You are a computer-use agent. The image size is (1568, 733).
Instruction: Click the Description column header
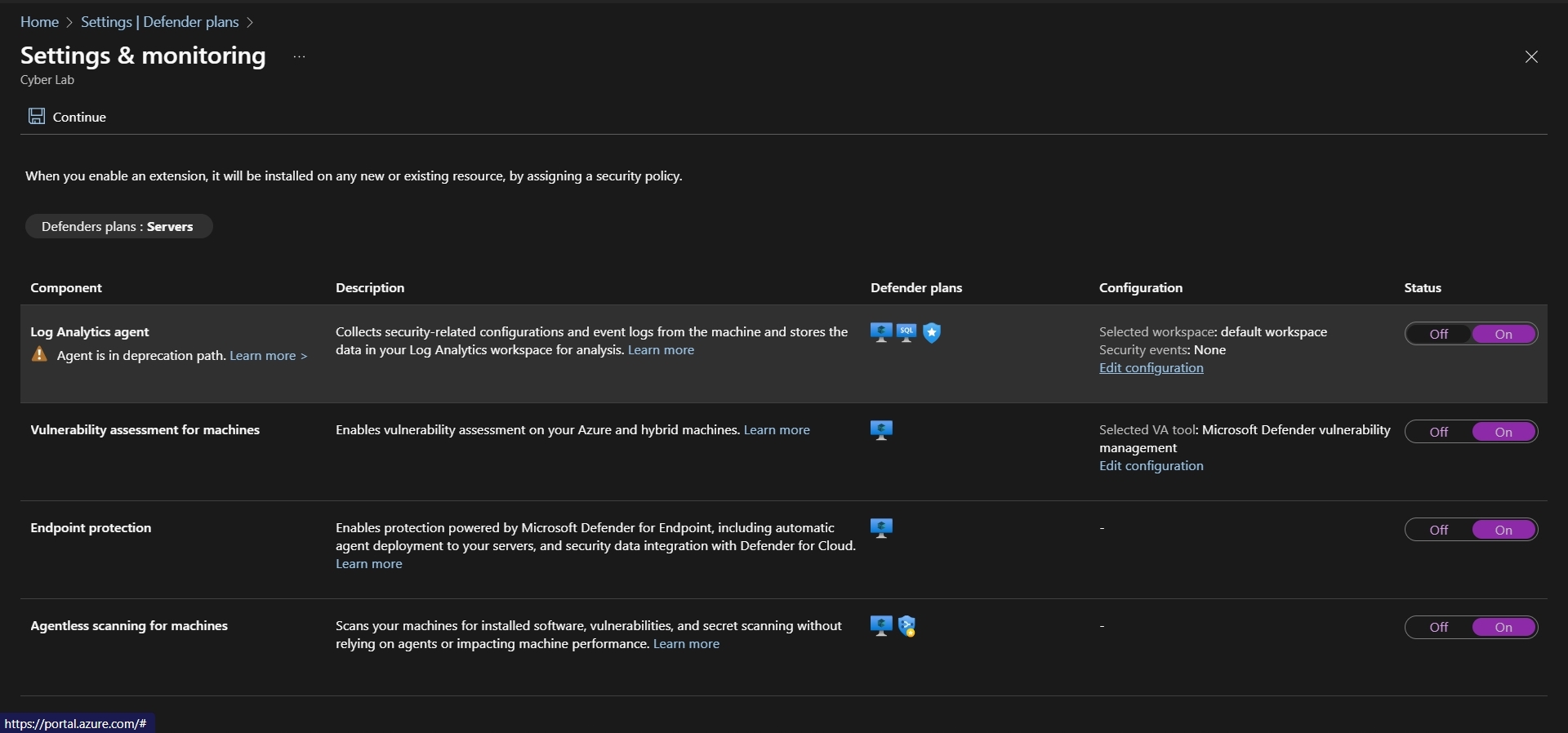coord(370,287)
